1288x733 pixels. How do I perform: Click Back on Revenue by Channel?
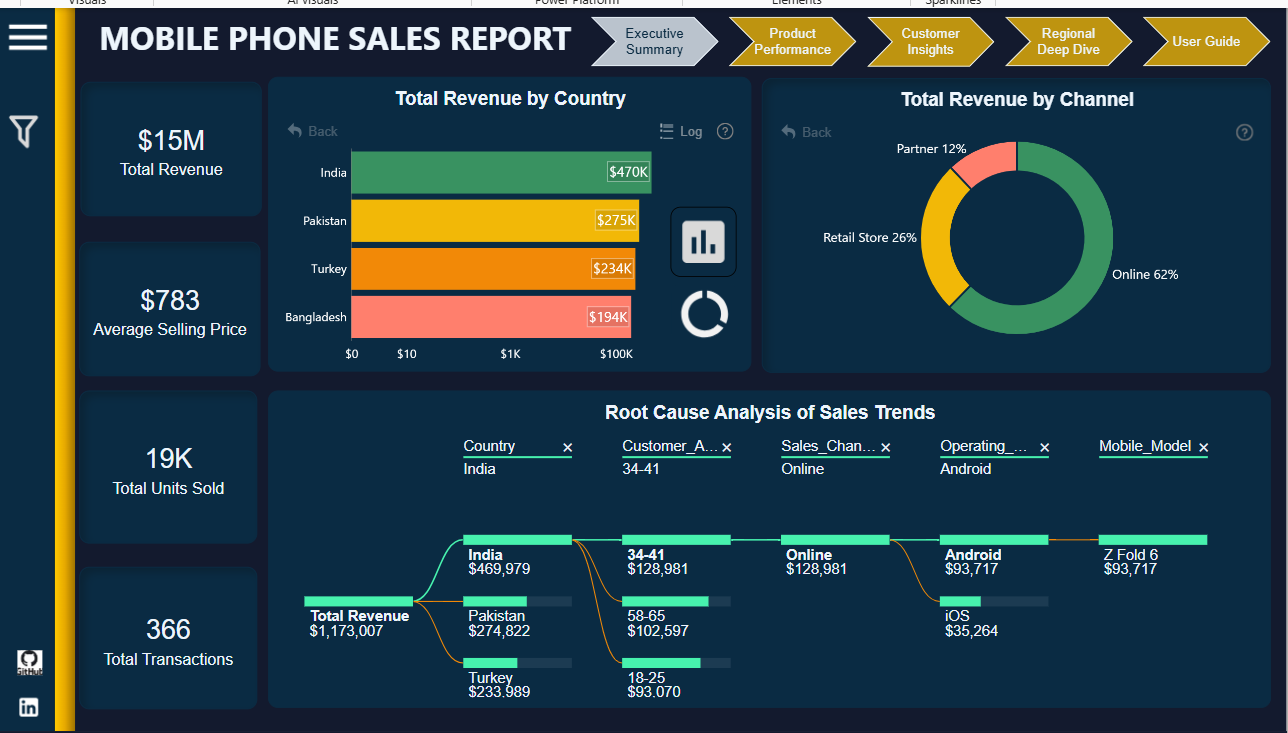tap(806, 132)
